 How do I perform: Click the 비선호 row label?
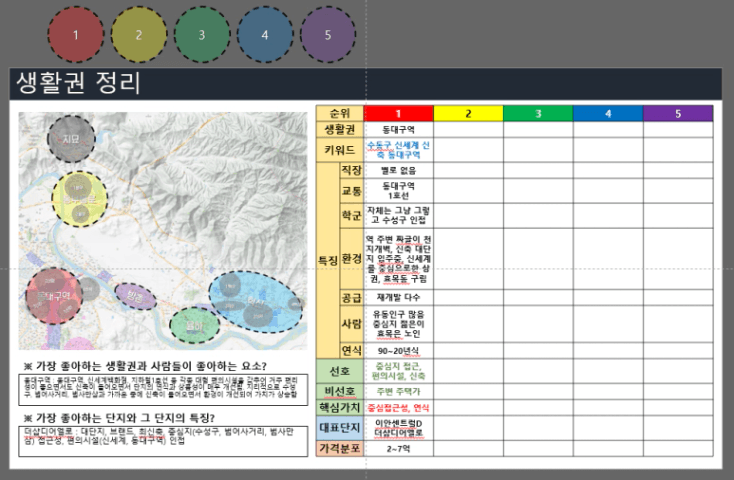pyautogui.click(x=340, y=391)
